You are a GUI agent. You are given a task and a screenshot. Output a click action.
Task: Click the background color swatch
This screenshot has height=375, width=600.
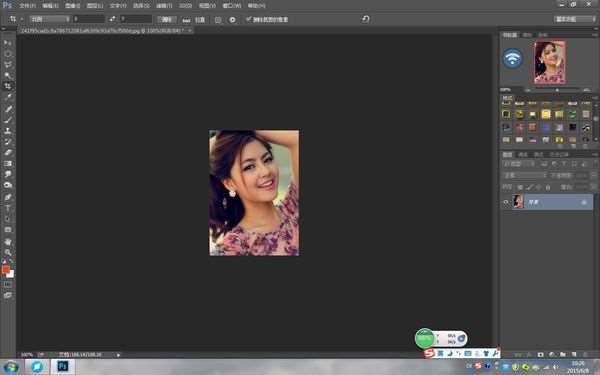click(11, 274)
